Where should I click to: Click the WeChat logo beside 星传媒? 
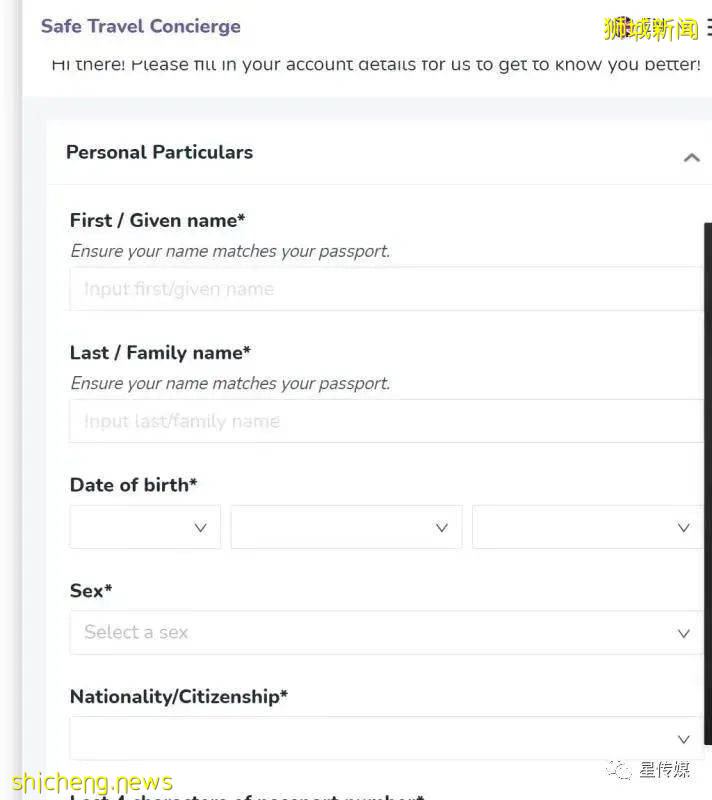pos(622,769)
